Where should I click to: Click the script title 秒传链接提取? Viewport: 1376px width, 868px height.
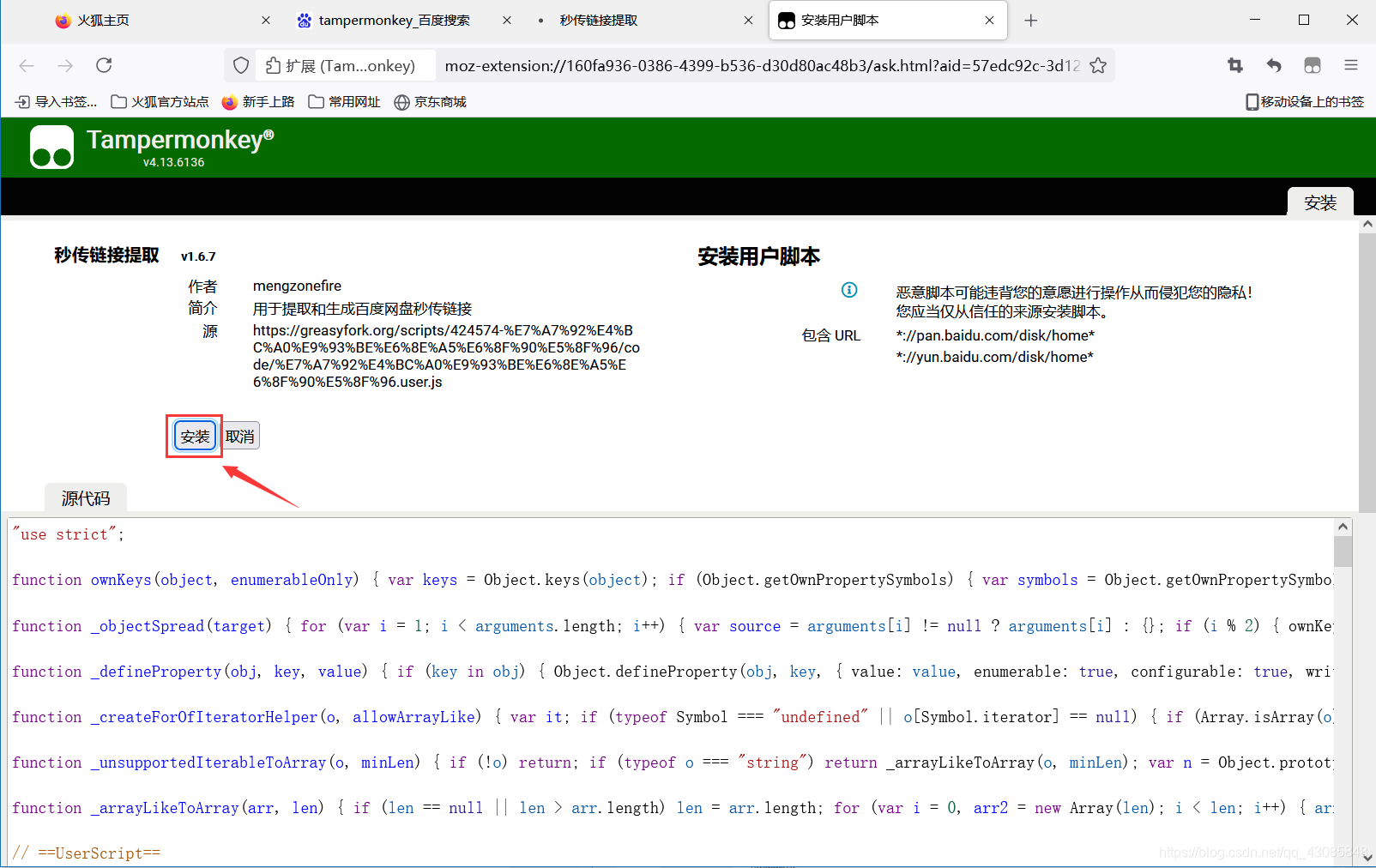106,255
